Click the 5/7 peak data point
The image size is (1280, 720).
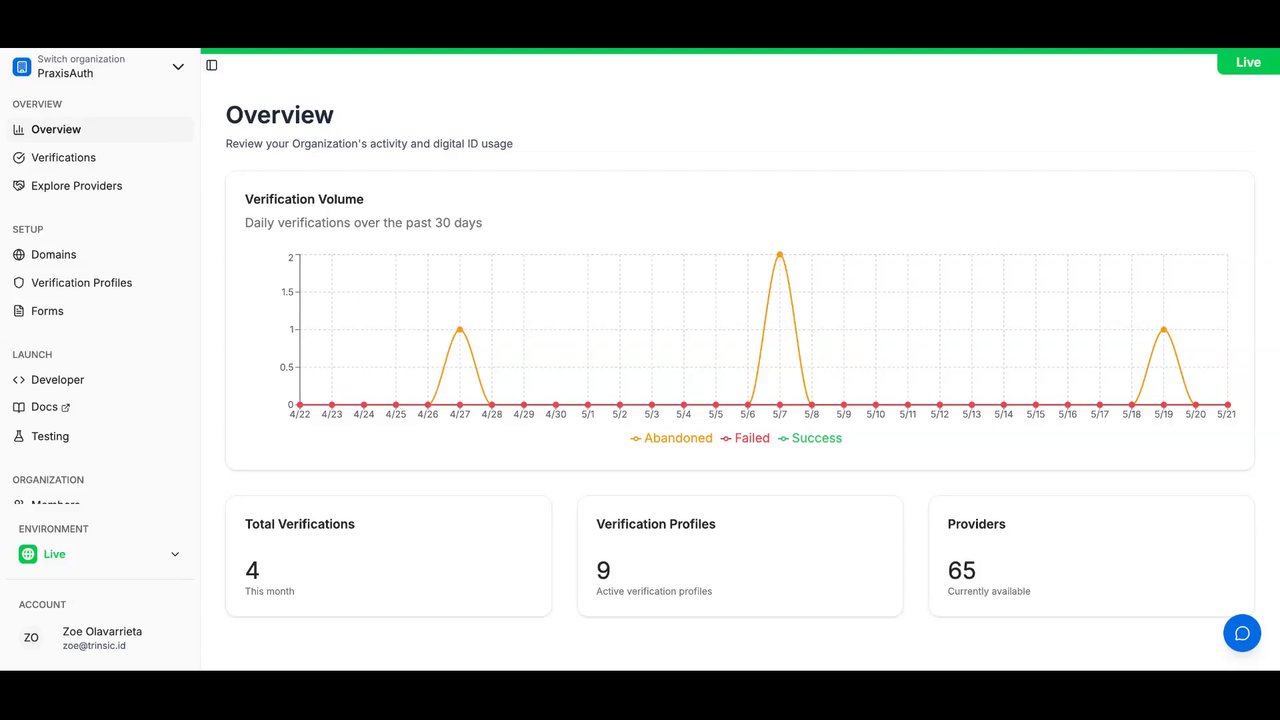780,255
